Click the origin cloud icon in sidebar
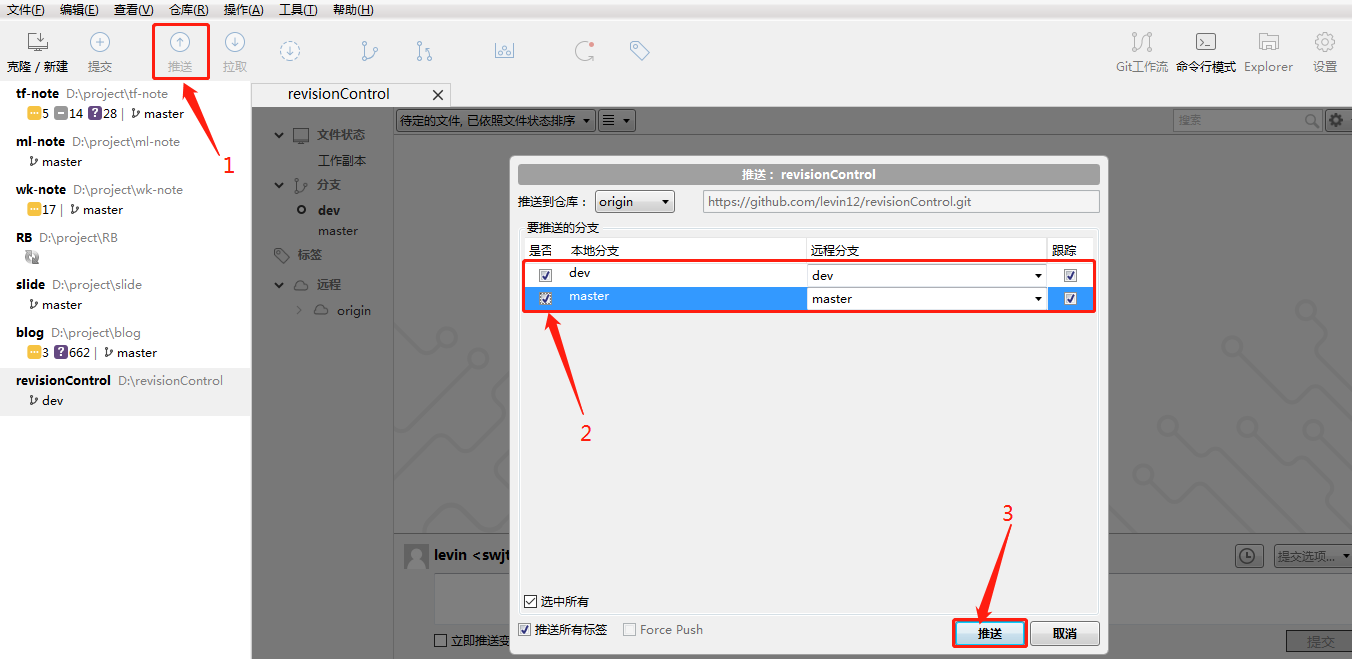The image size is (1352, 659). [x=321, y=311]
